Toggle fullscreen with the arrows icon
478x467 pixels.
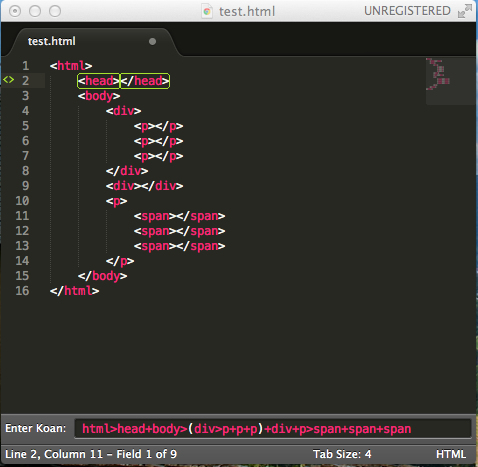[465, 11]
